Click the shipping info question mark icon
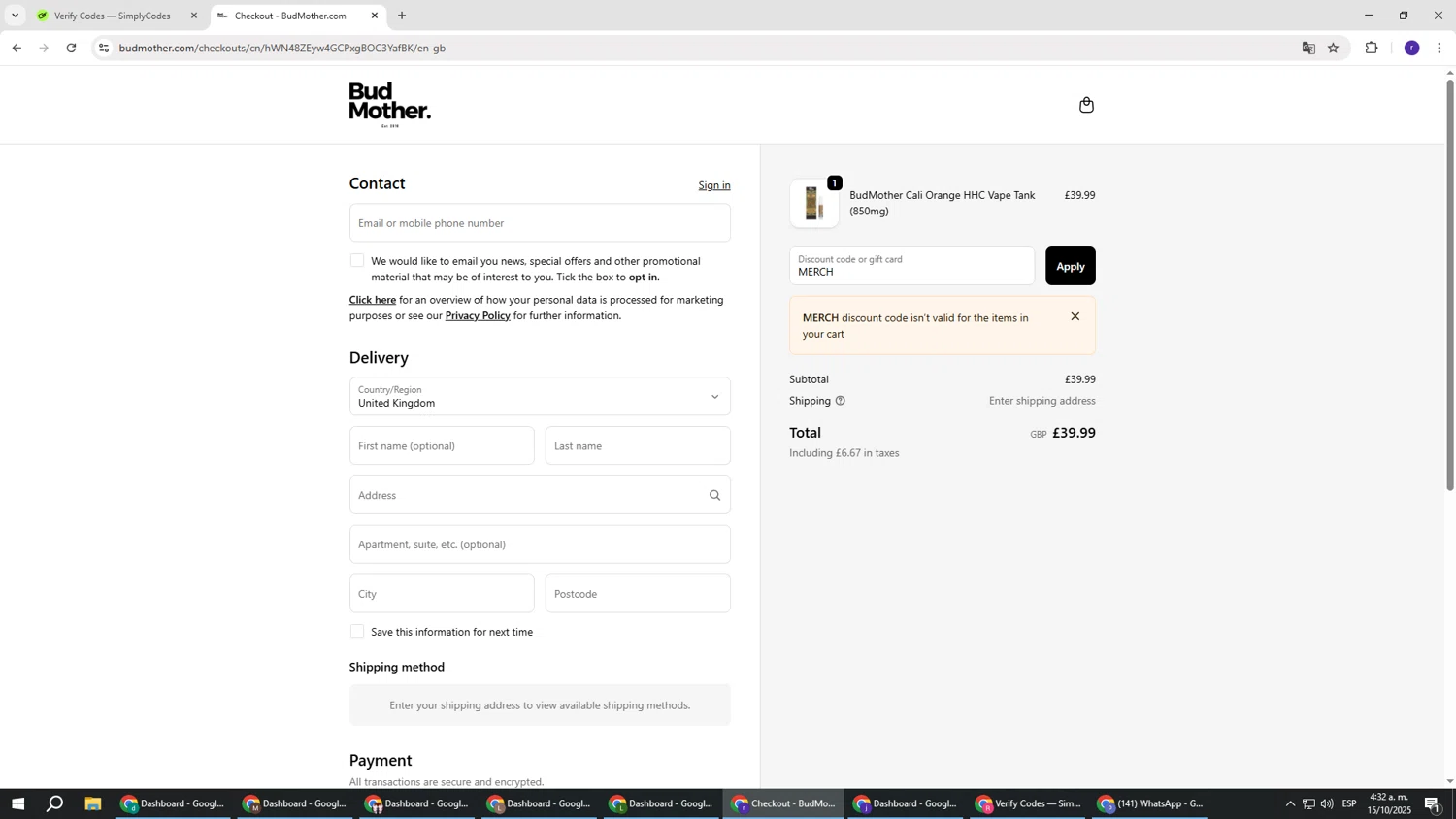The image size is (1456, 819). pos(841,401)
